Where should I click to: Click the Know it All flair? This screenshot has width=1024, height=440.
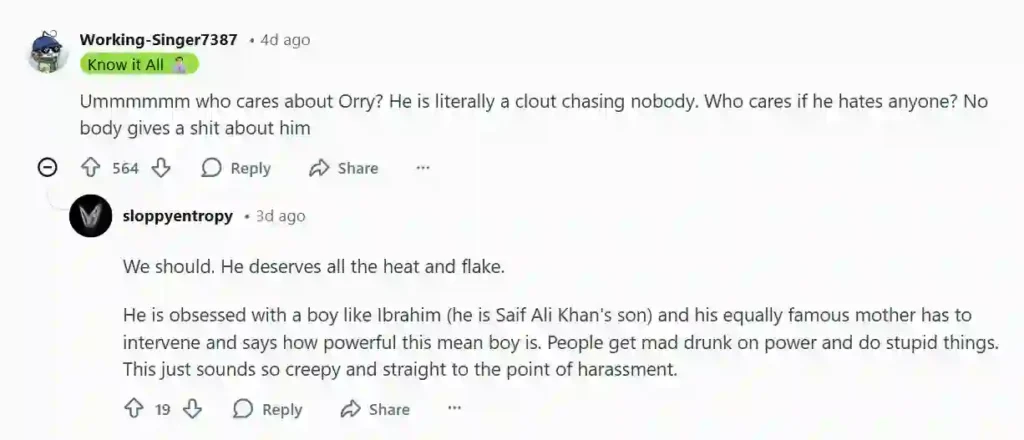pos(139,64)
